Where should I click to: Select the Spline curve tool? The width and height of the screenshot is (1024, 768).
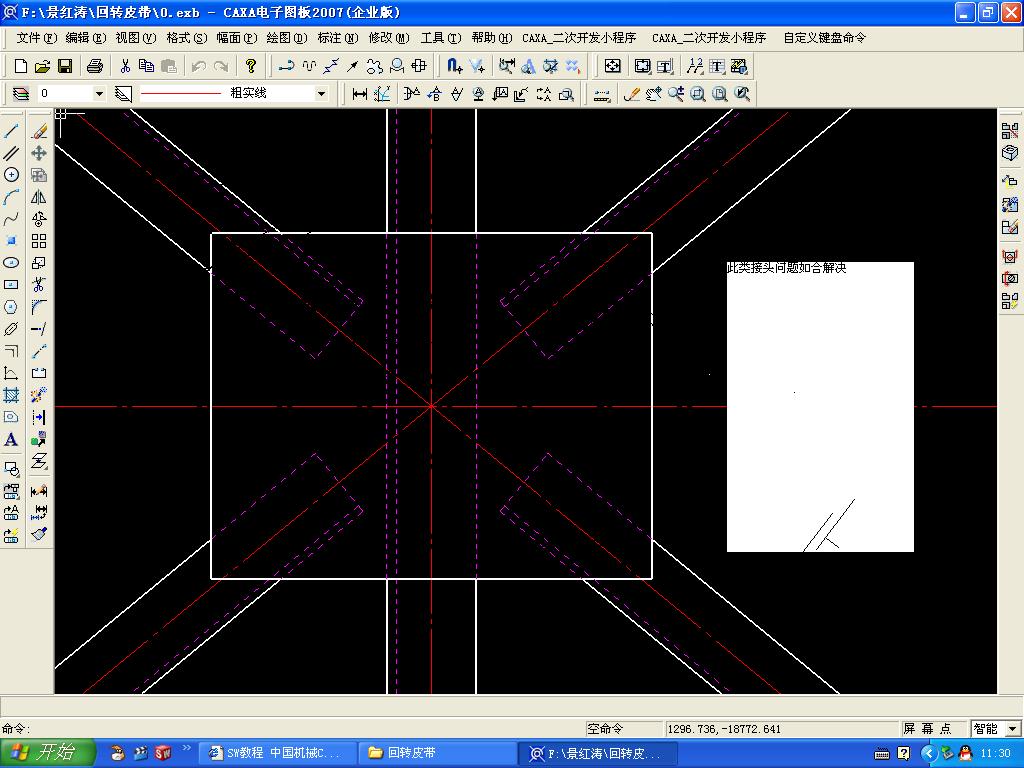coord(11,219)
